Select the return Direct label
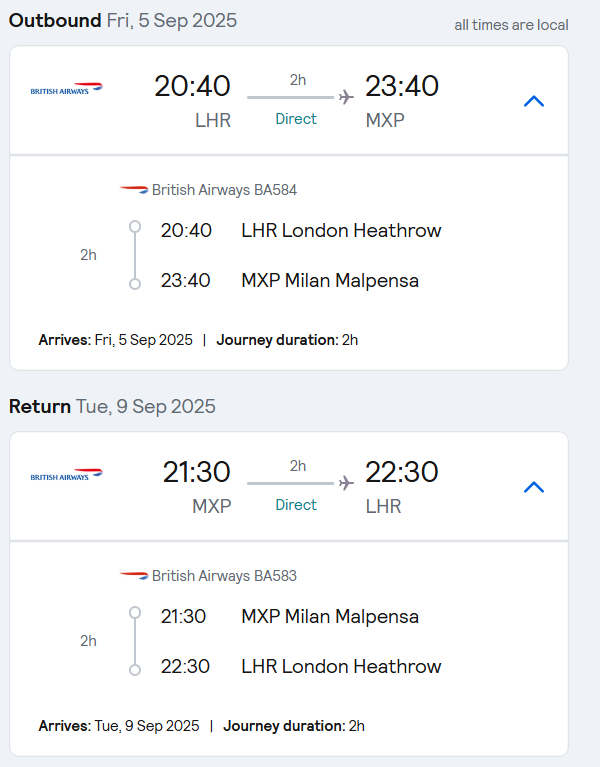This screenshot has width=600, height=767. (x=296, y=505)
